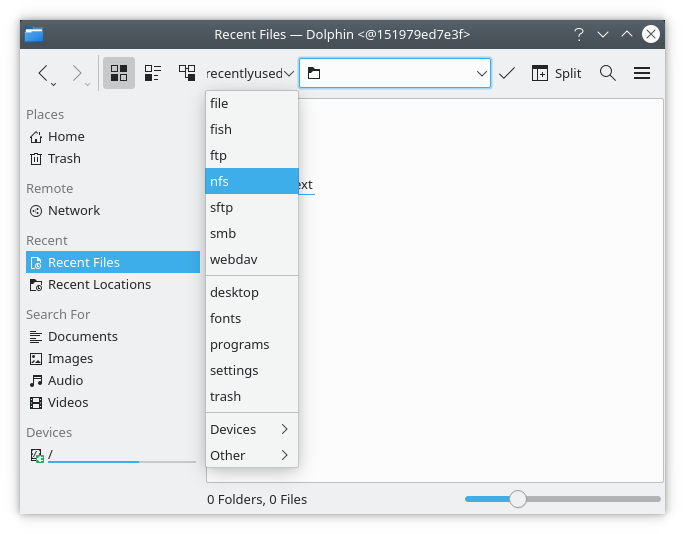Click the Icons view mode button
The width and height of the screenshot is (685, 534).
[119, 73]
